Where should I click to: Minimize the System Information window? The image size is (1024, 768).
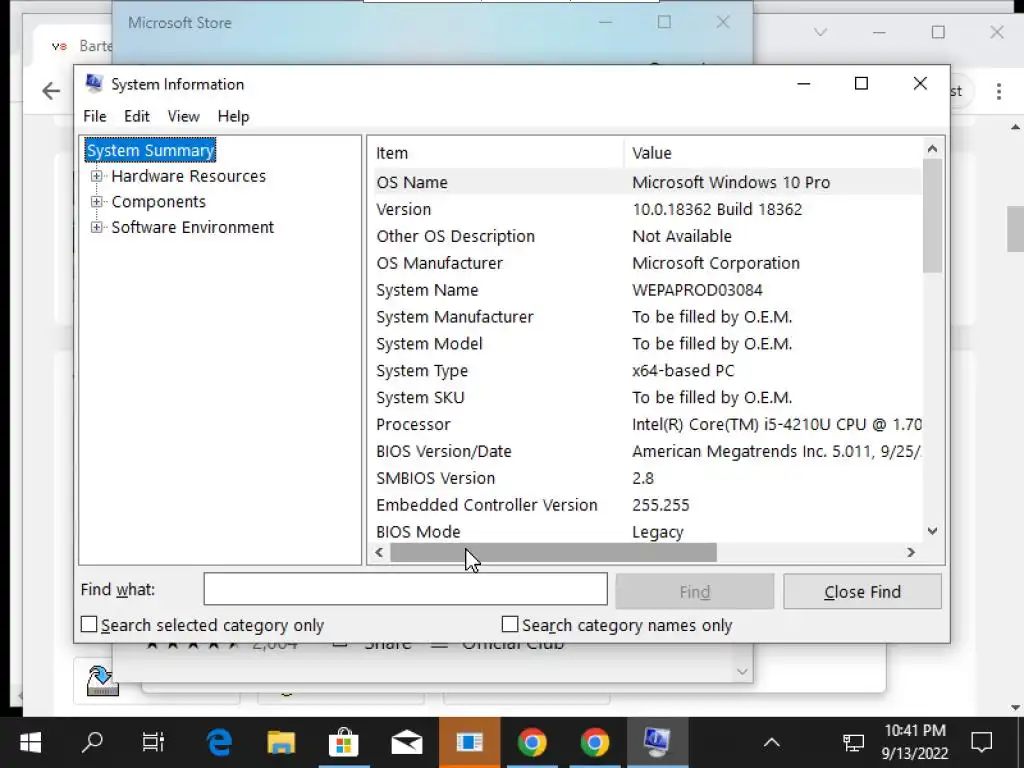pos(804,84)
